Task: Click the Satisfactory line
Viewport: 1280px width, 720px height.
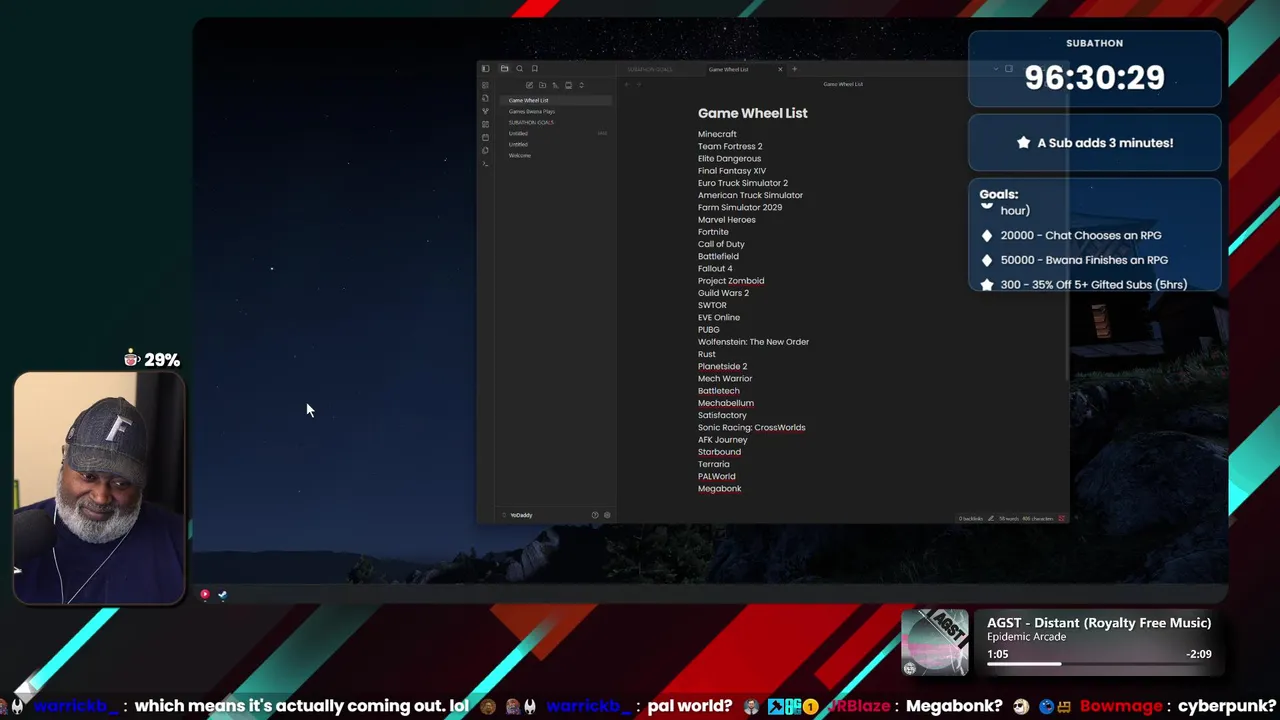Action: pyautogui.click(x=722, y=415)
